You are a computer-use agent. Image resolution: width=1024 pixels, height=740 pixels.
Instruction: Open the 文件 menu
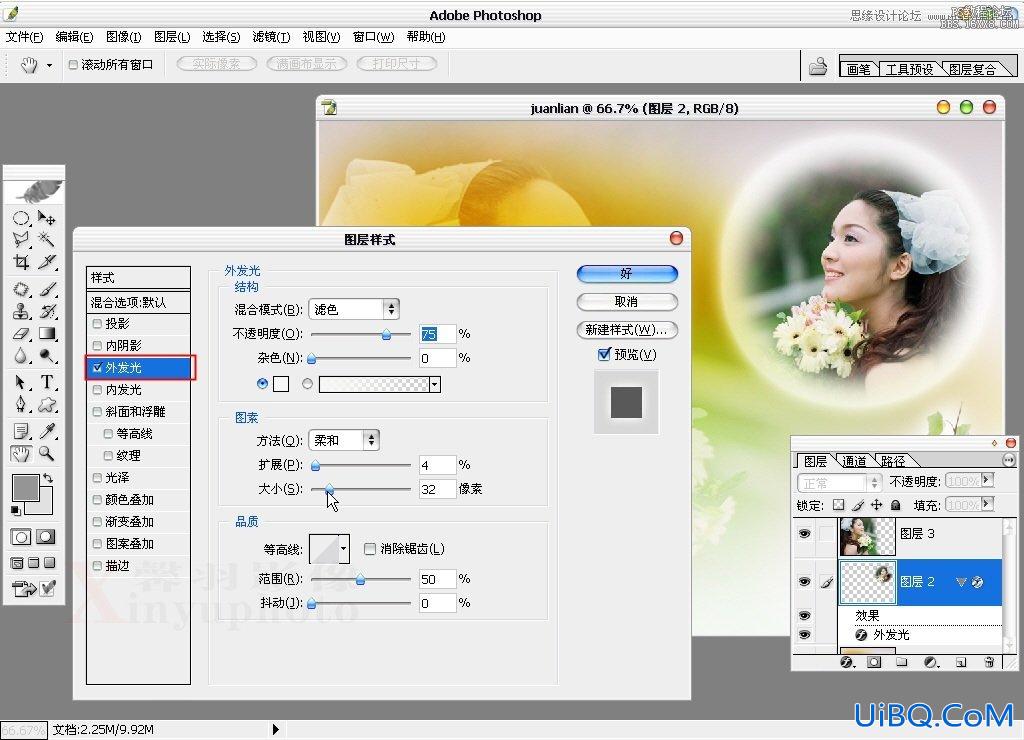pyautogui.click(x=25, y=37)
